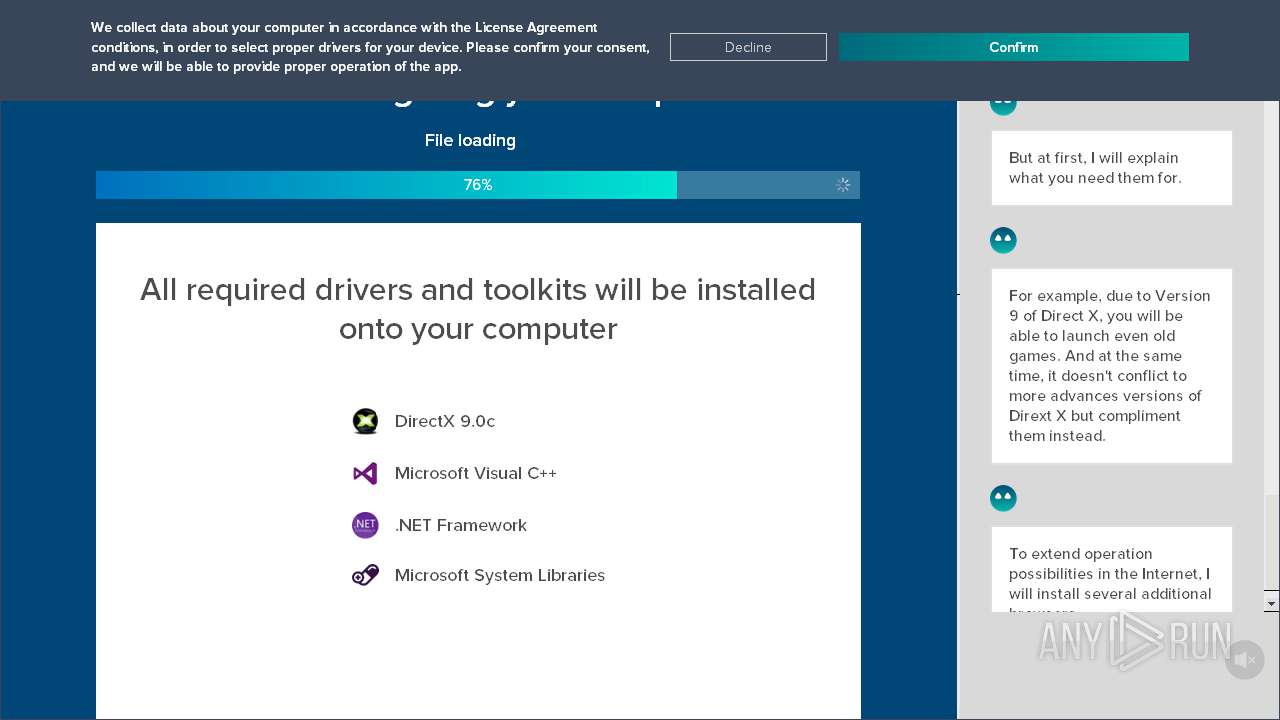This screenshot has width=1280, height=720.
Task: Click the 'To extend operation possibilities' chat message
Action: click(1112, 570)
